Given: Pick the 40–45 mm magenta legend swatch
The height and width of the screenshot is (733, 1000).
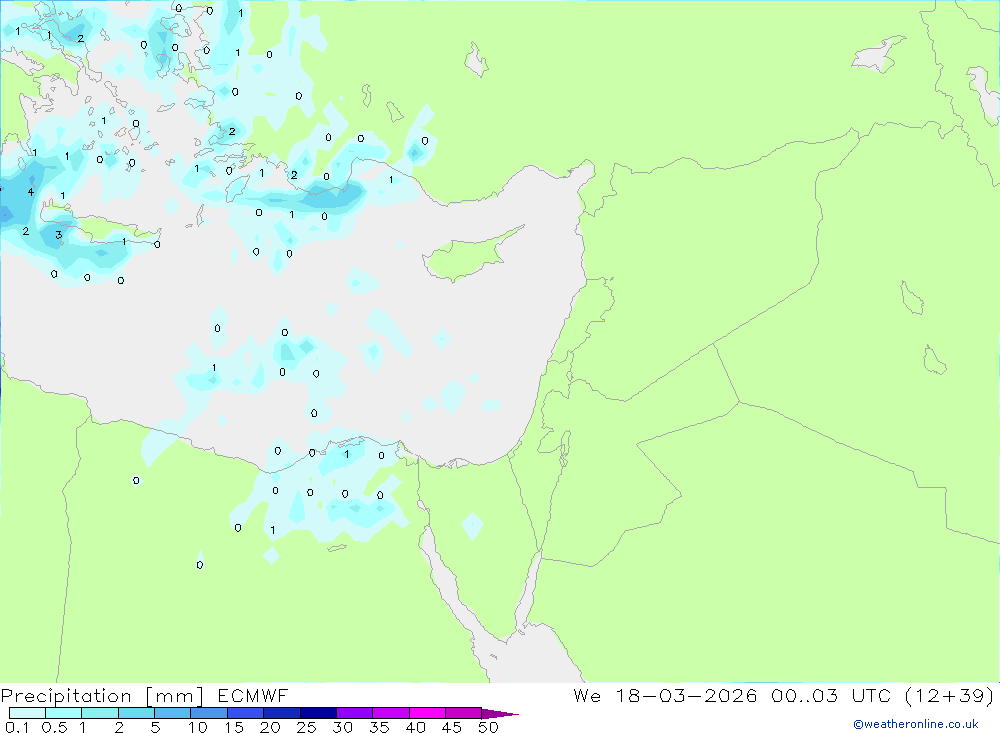Looking at the screenshot, I should pos(427,713).
